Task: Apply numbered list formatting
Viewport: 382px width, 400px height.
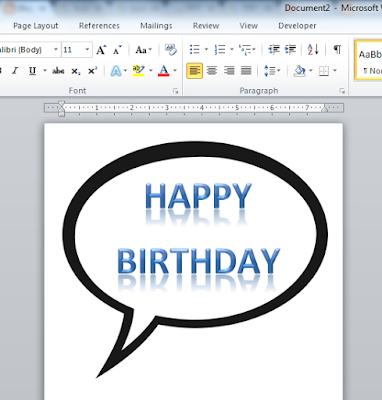Action: pyautogui.click(x=220, y=50)
